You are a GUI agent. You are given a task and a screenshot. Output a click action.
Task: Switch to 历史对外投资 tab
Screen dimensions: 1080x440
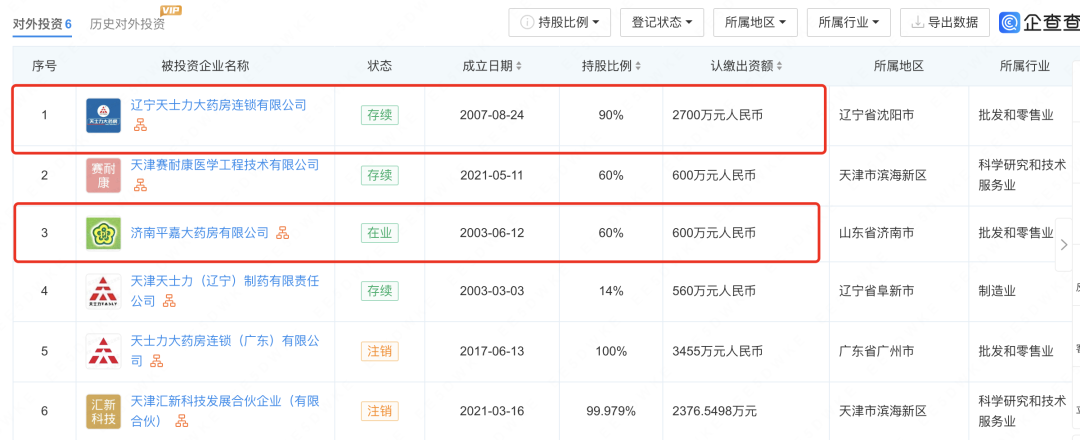tap(127, 23)
